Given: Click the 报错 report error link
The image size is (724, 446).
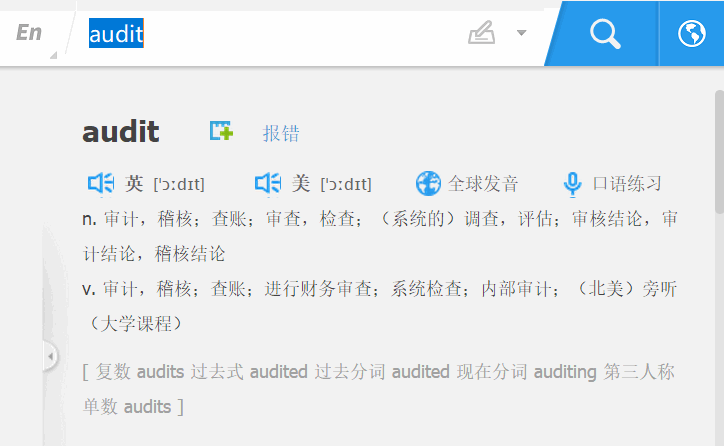Looking at the screenshot, I should coord(281,134).
